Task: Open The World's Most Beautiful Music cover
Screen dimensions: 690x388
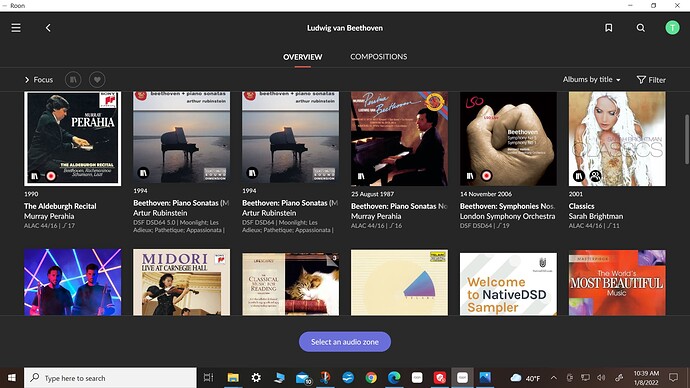Action: pyautogui.click(x=617, y=282)
